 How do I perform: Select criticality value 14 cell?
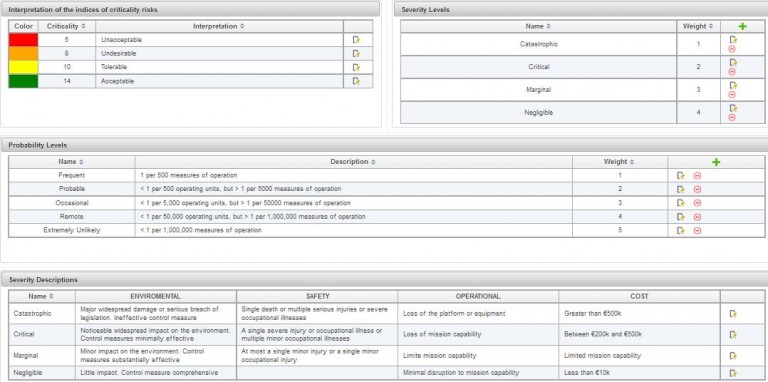pos(67,81)
